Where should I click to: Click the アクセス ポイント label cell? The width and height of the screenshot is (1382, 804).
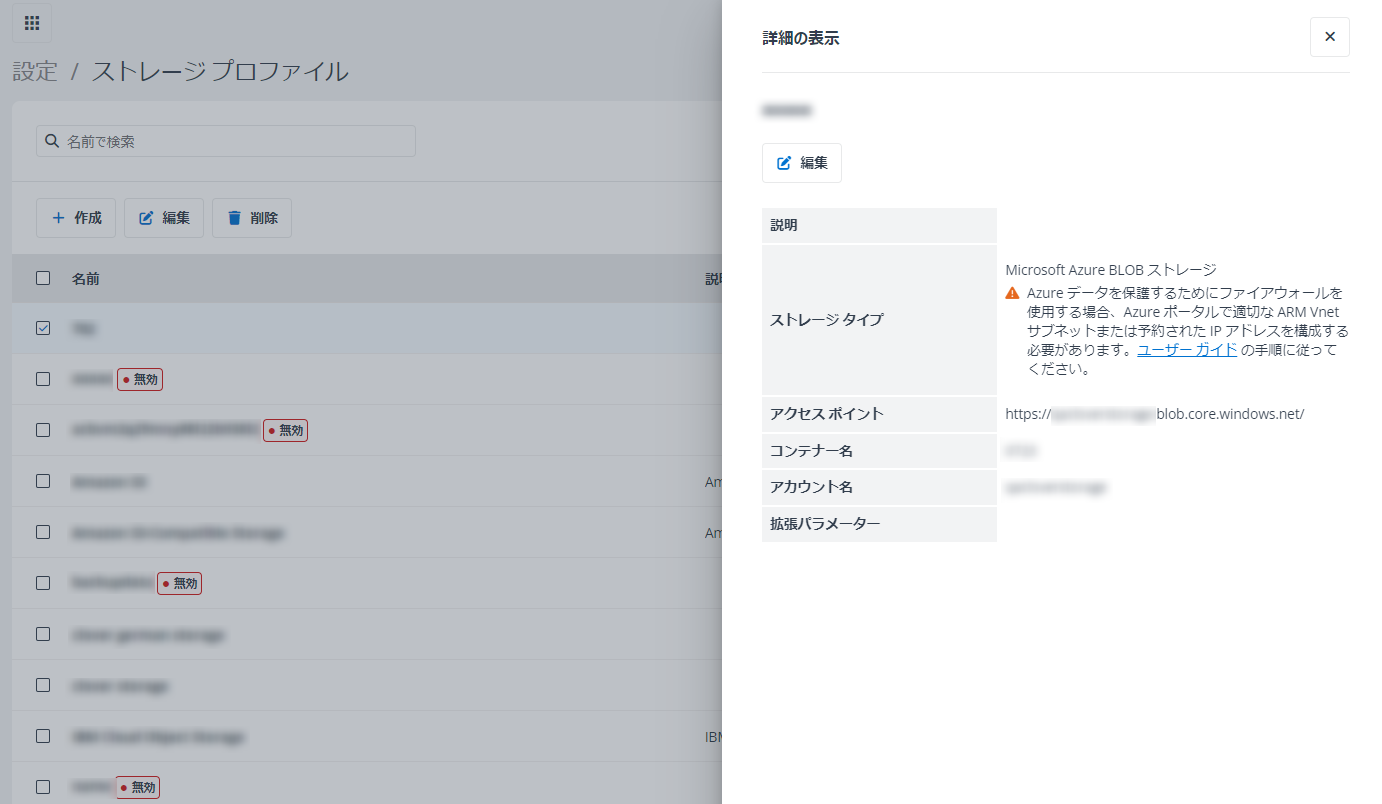879,414
